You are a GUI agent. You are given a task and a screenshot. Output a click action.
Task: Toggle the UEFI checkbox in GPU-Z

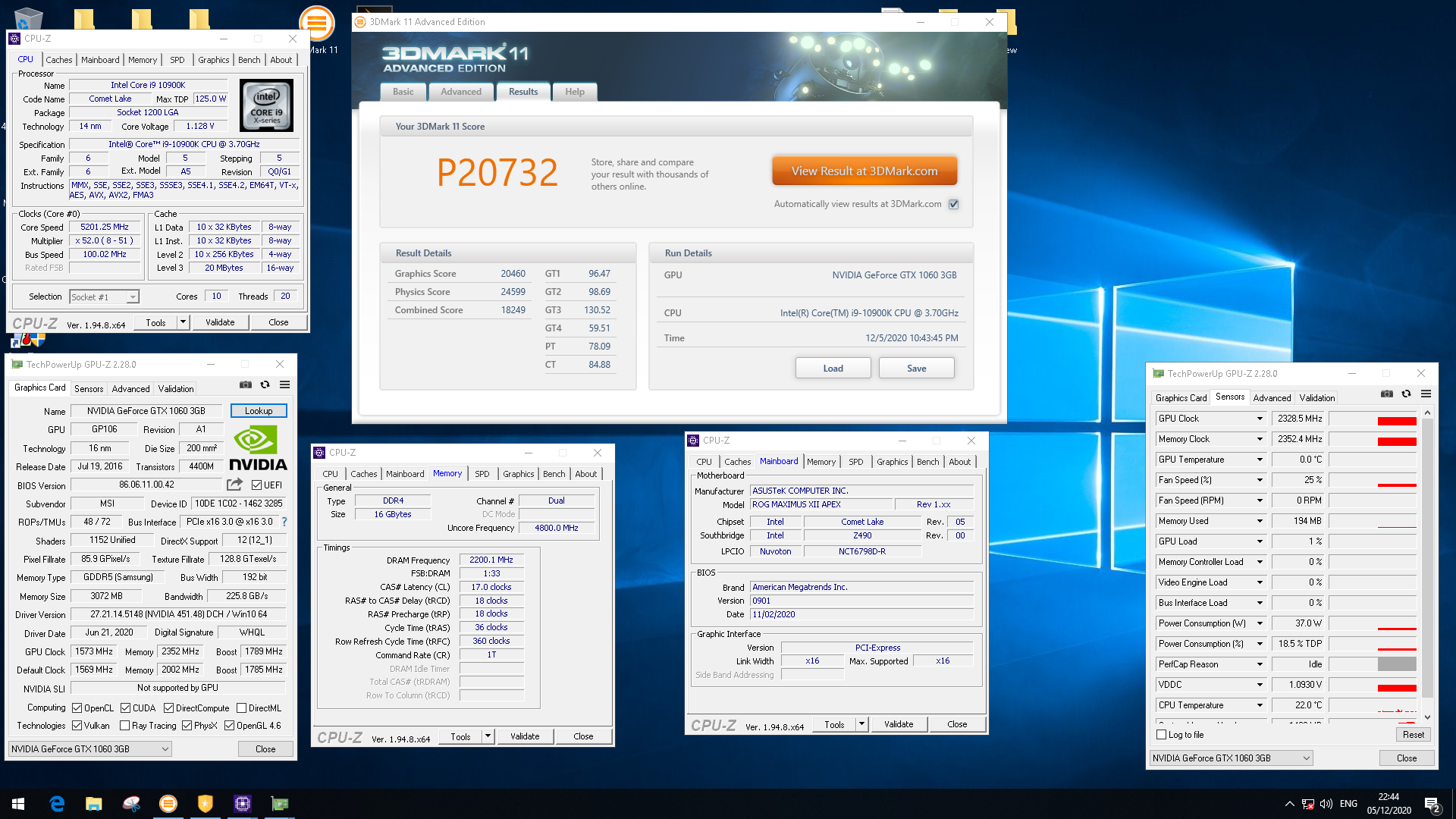coord(256,485)
